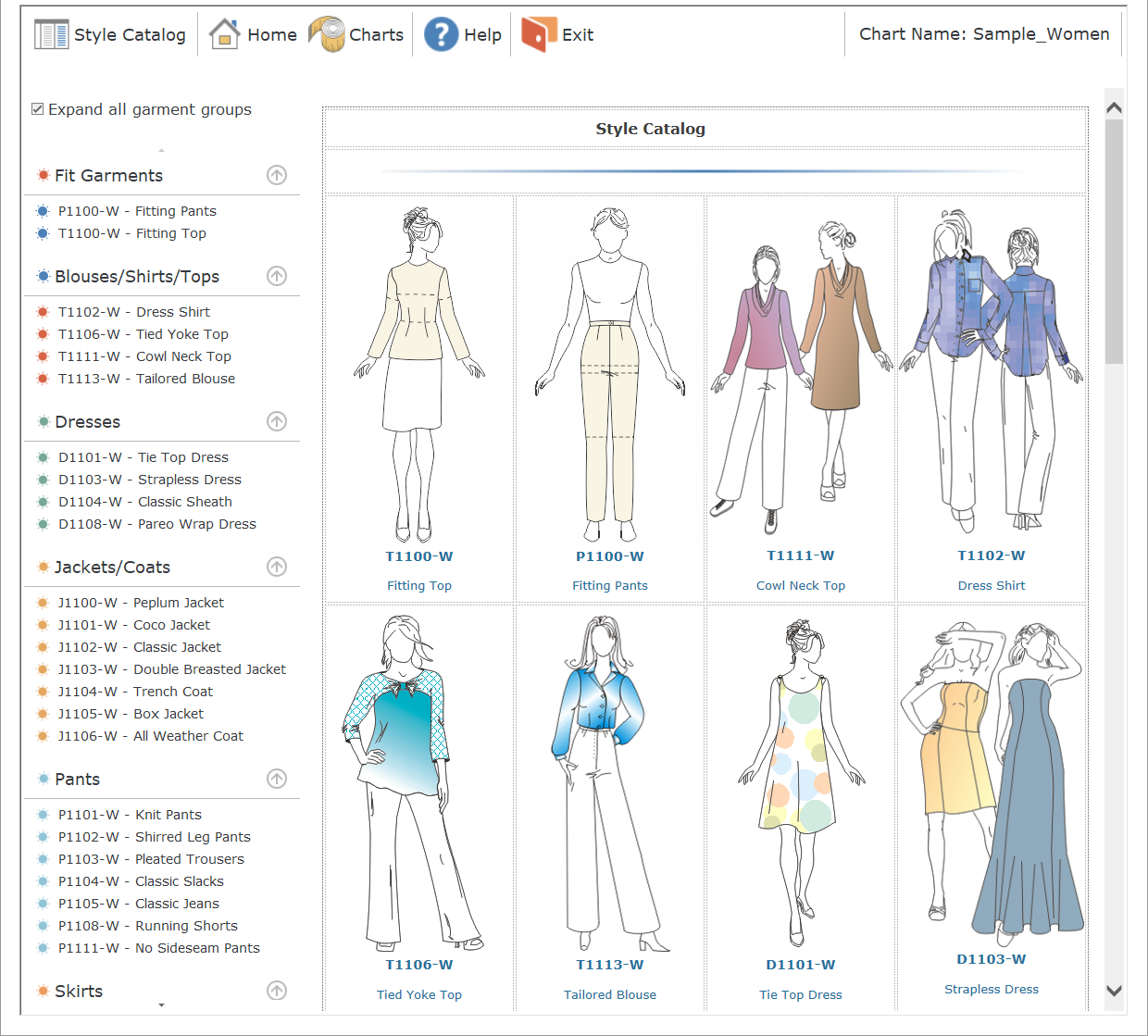Select T1106-W Tied Yoke Top in list

coord(143,334)
